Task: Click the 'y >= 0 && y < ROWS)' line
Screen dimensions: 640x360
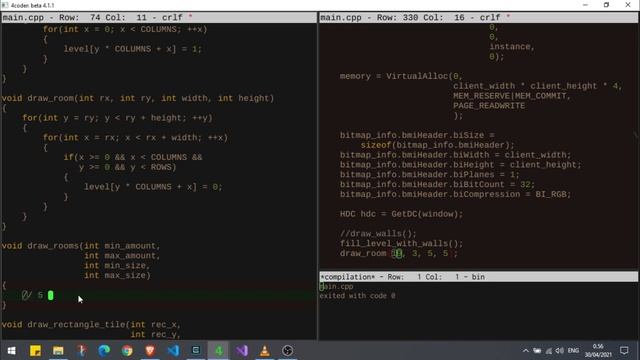Action: point(128,167)
